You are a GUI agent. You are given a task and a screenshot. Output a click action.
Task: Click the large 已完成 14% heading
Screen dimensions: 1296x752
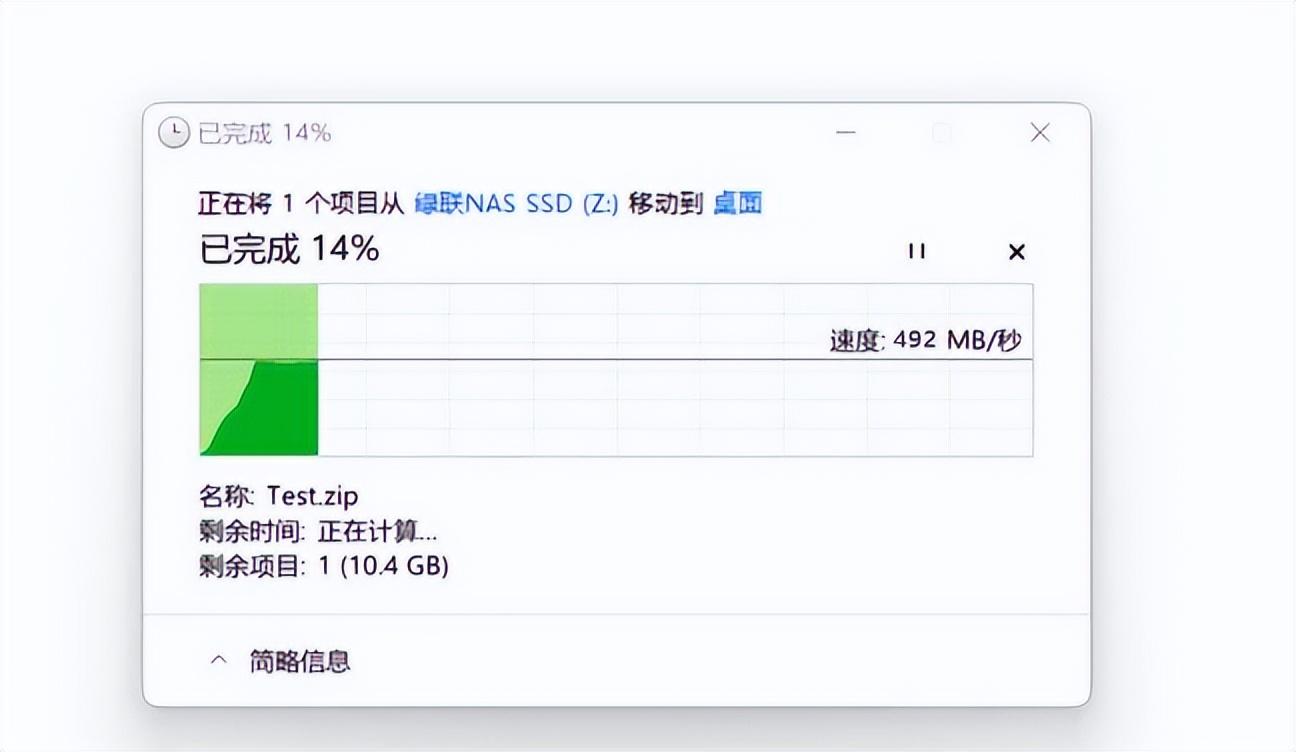click(x=290, y=249)
